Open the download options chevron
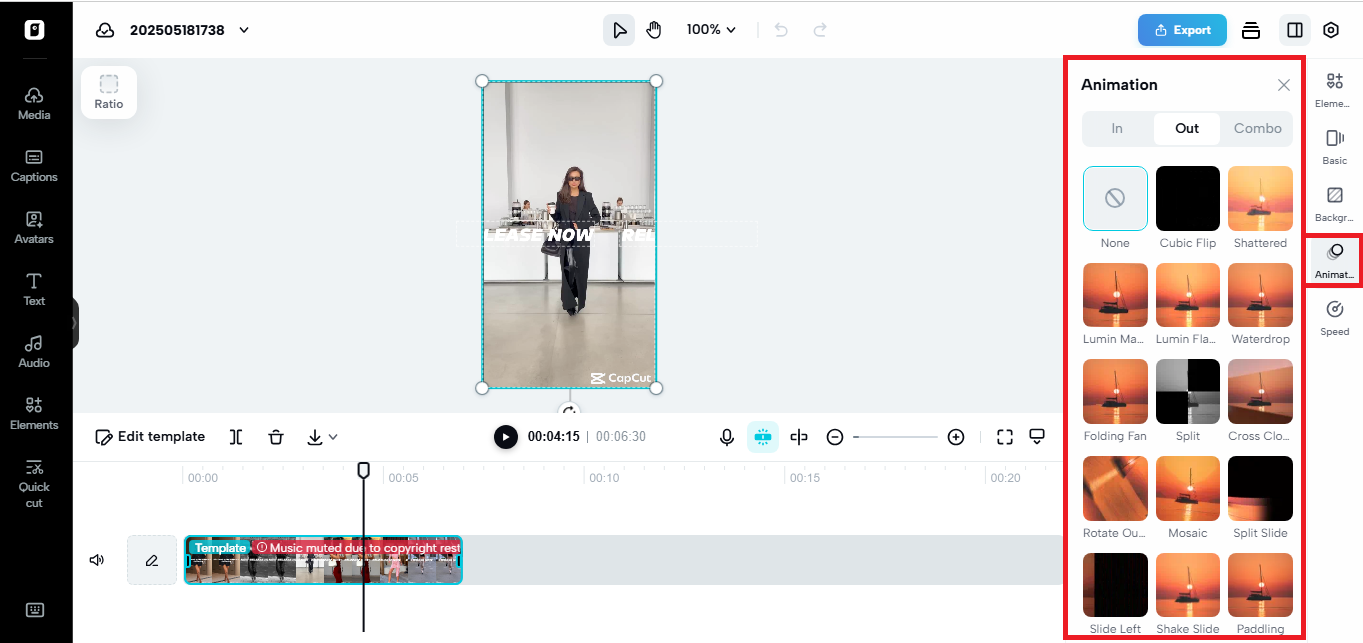 point(332,437)
